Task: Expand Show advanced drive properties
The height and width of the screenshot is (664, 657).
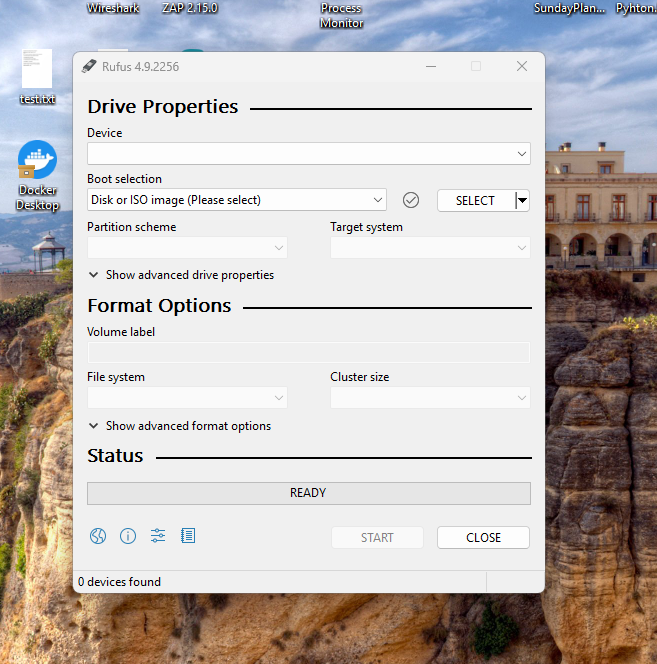Action: click(181, 275)
